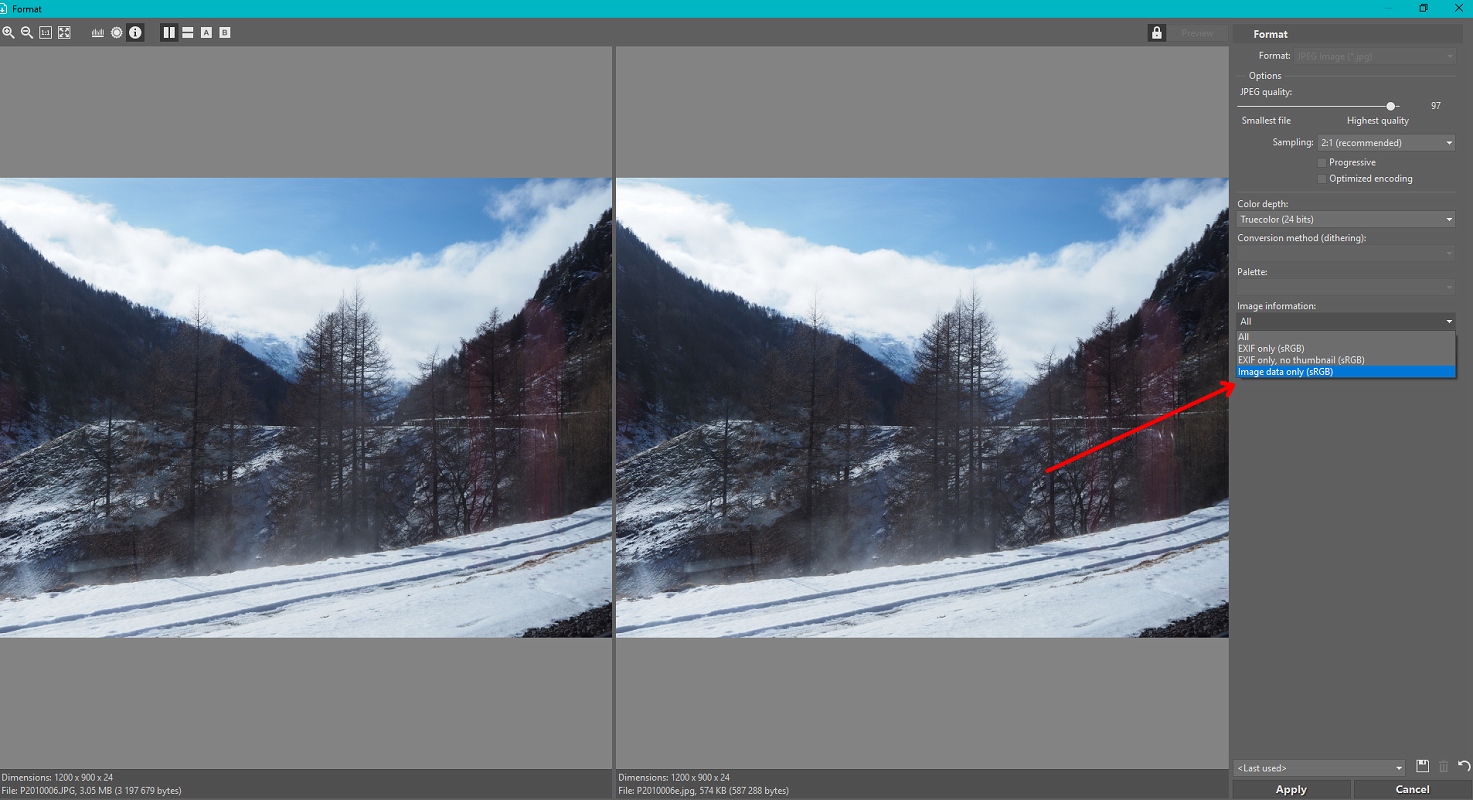
Task: Open the Last used presets dropdown
Action: (1319, 768)
